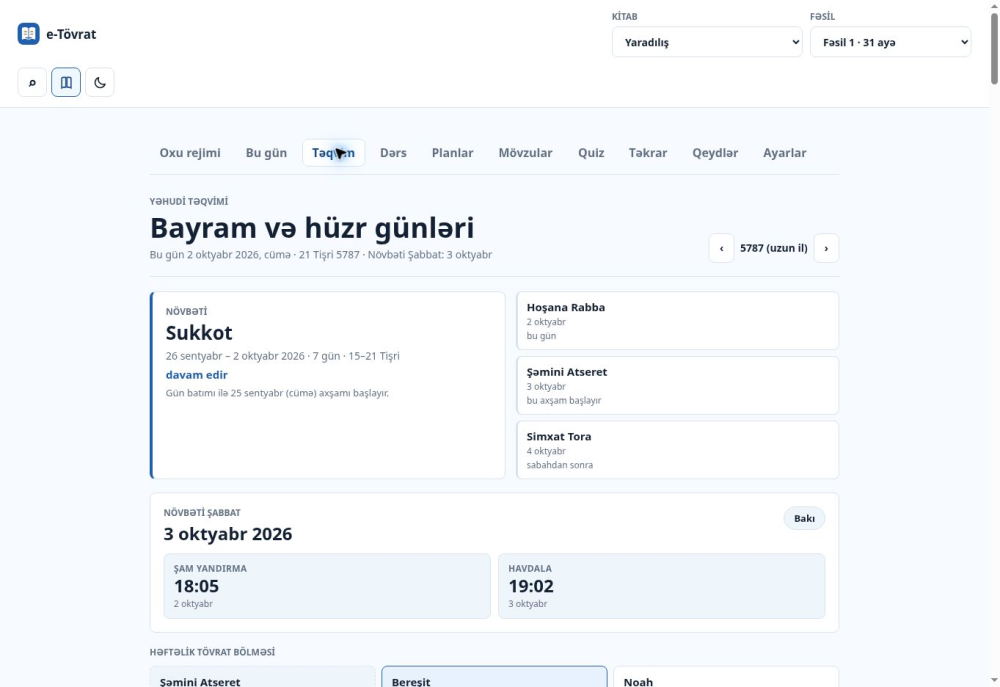Click the Bakı city button
This screenshot has height=687, width=1000.
click(x=804, y=519)
